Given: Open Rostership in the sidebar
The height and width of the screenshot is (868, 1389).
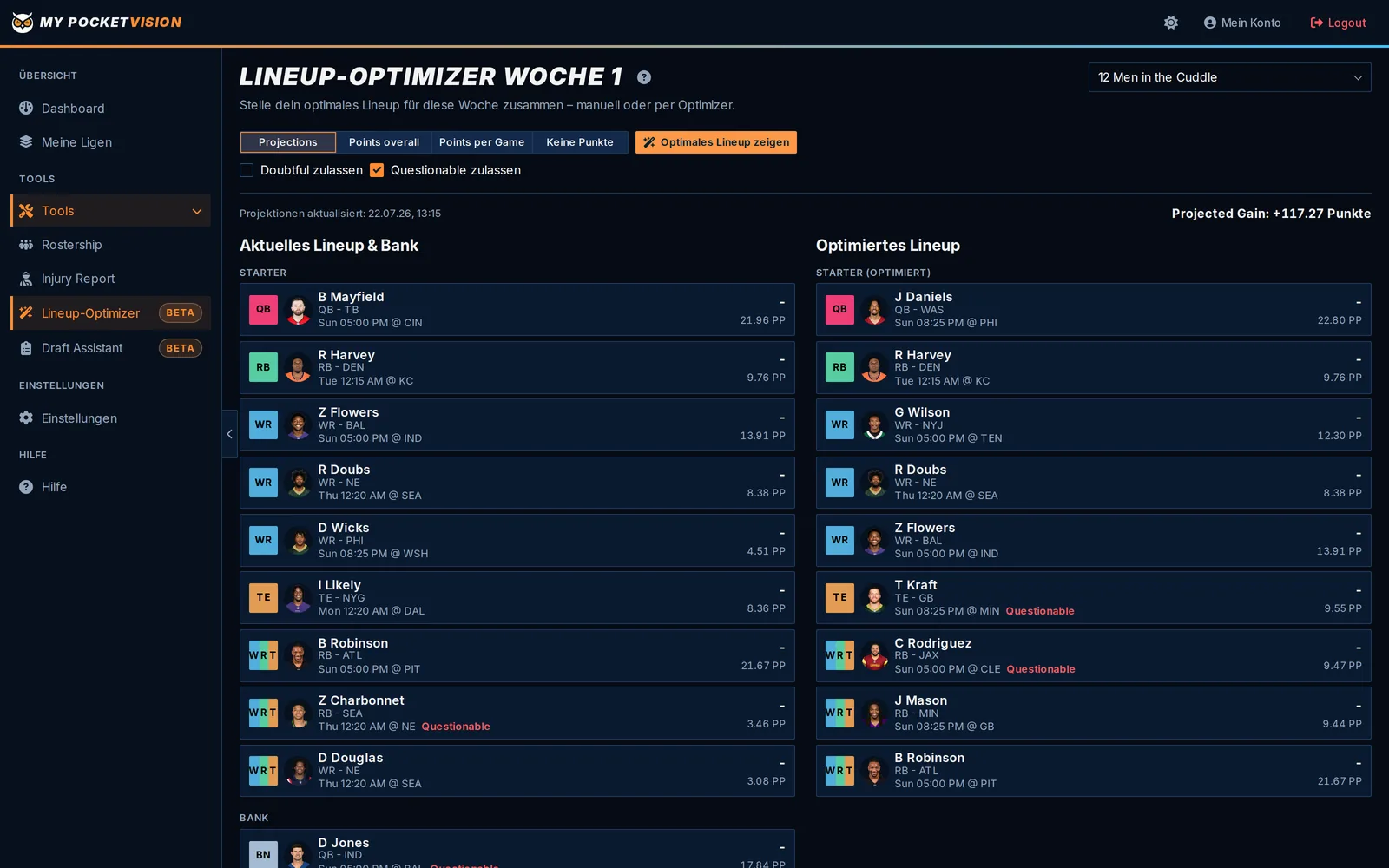Looking at the screenshot, I should 110,245.
